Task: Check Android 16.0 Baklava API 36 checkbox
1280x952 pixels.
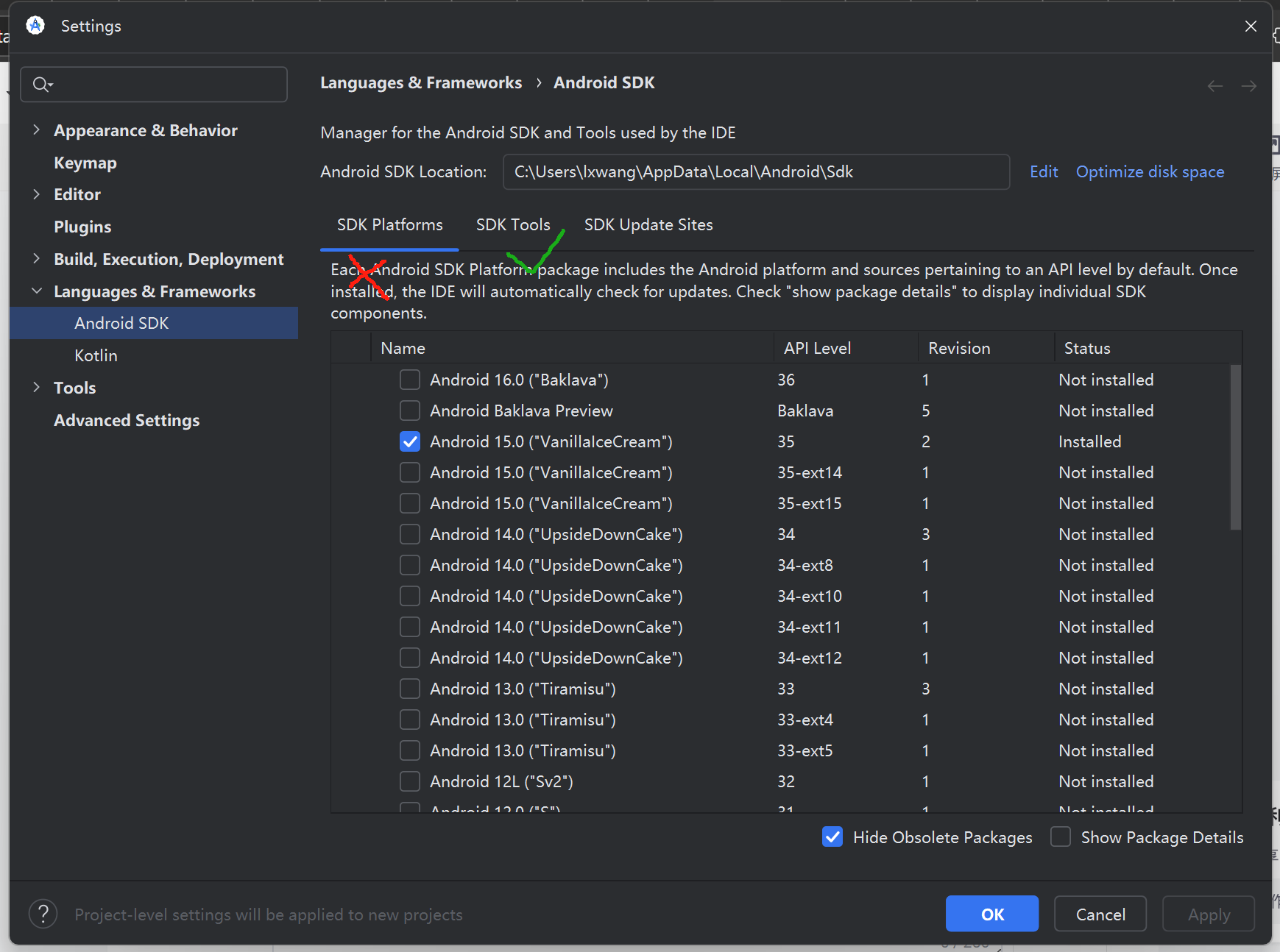Action: point(410,380)
